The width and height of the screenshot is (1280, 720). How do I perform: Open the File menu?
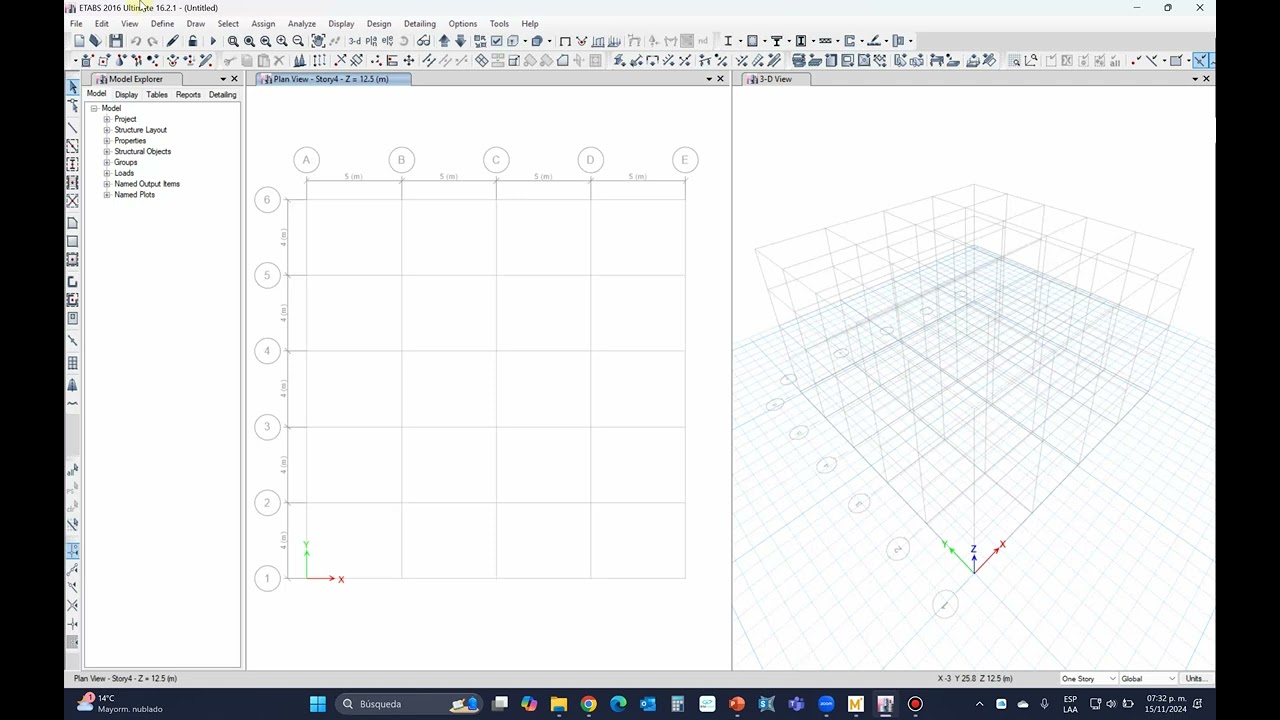(x=76, y=24)
